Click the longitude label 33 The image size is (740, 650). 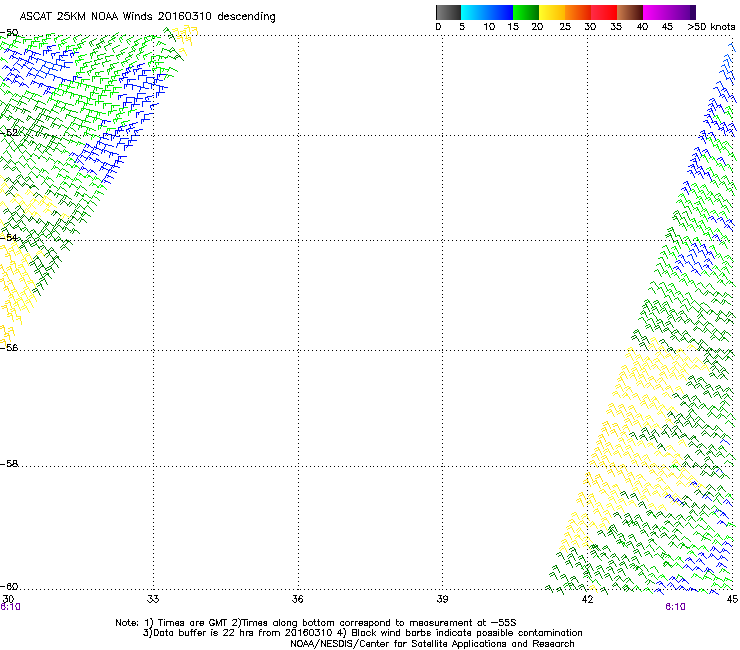(x=153, y=599)
